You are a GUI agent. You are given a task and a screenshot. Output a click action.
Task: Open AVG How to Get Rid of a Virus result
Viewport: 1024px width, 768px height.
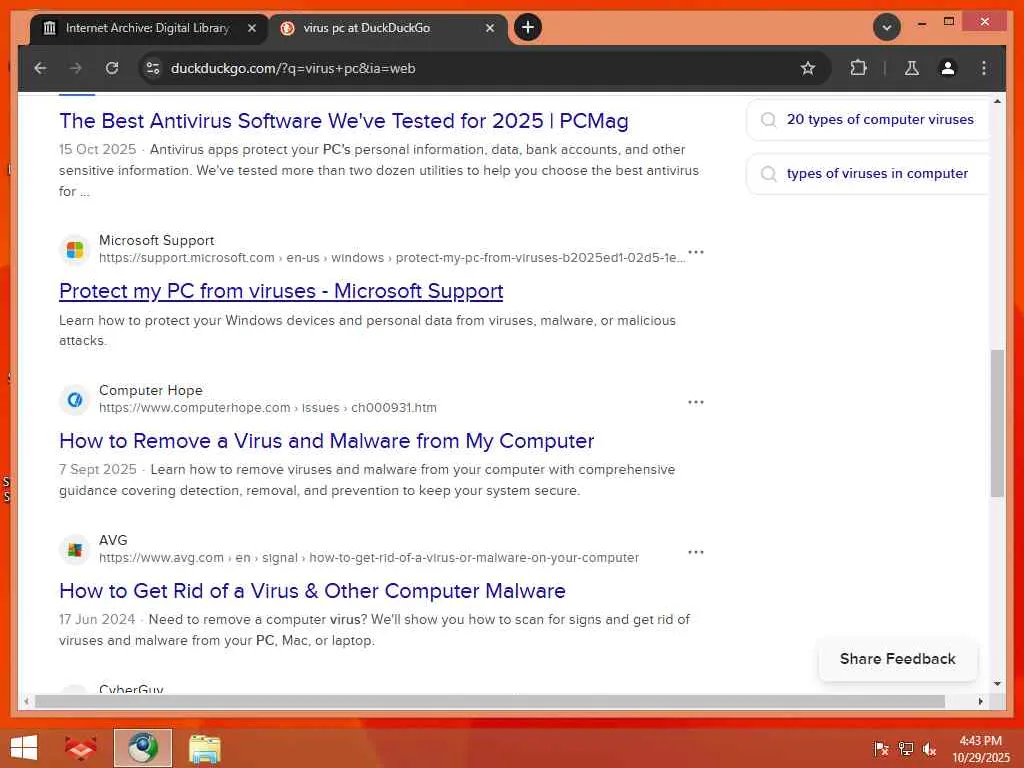coord(312,591)
